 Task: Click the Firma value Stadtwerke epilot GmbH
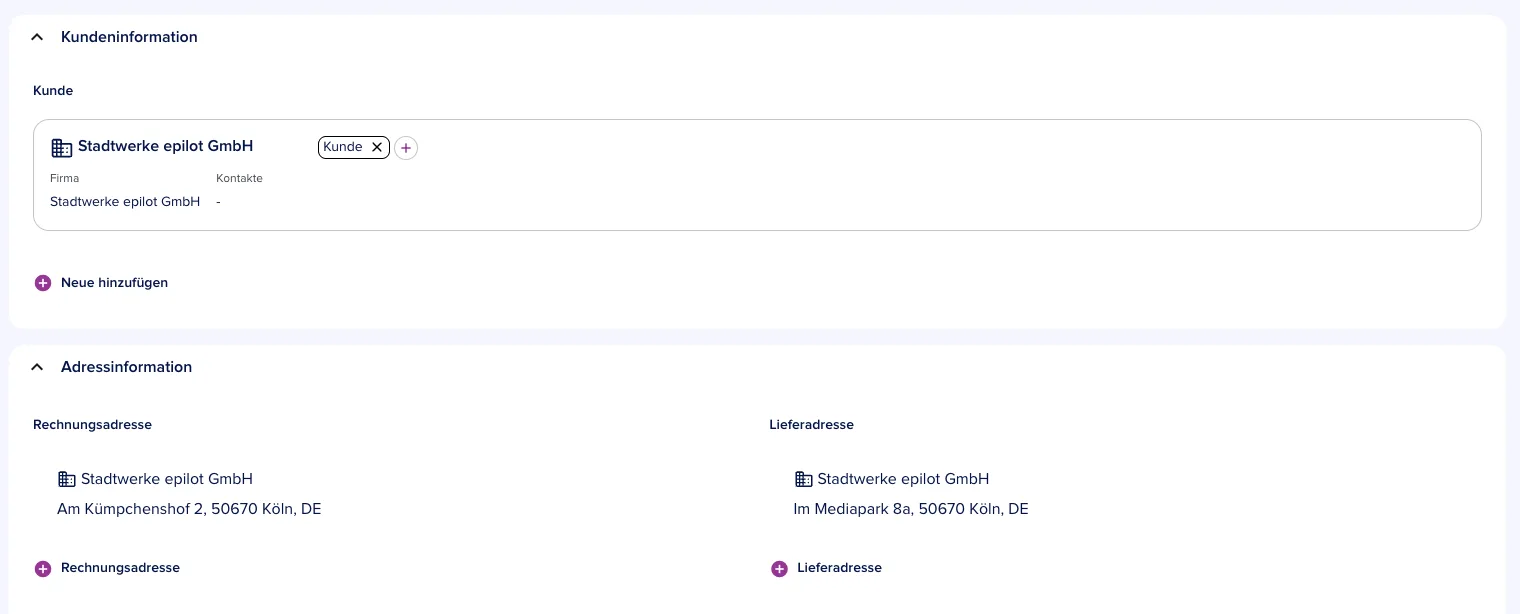pyautogui.click(x=125, y=202)
